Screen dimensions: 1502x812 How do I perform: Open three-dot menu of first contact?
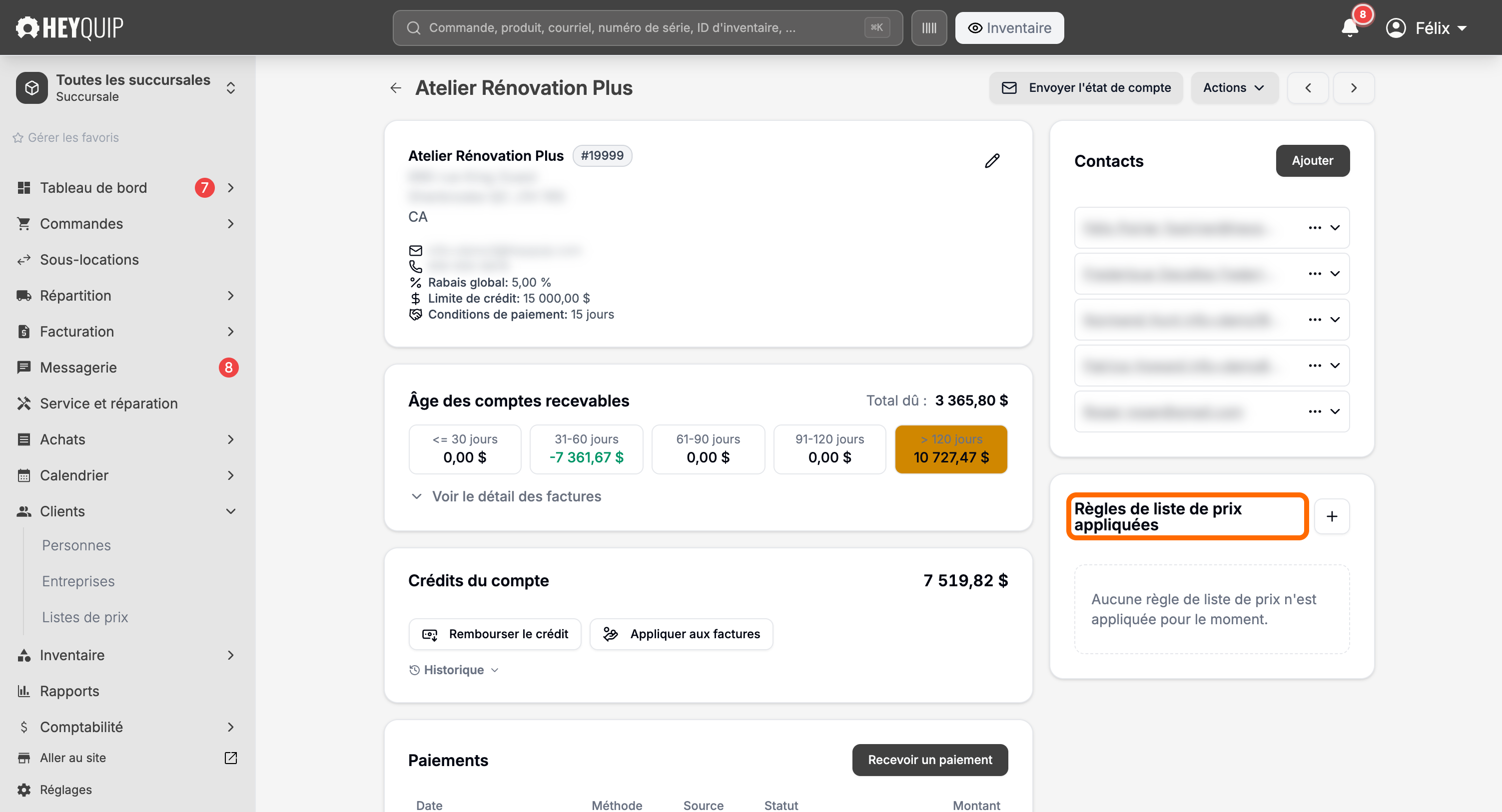tap(1314, 228)
